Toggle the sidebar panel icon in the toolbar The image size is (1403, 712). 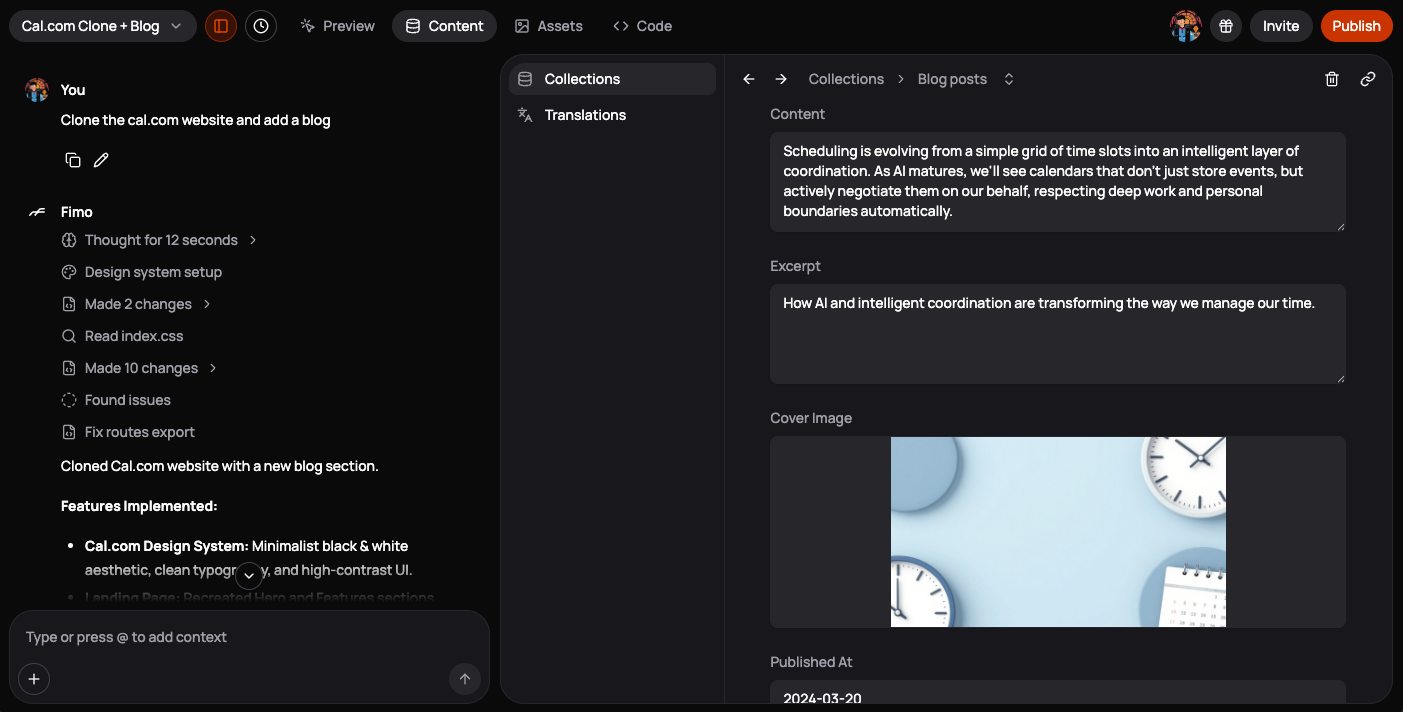point(221,25)
